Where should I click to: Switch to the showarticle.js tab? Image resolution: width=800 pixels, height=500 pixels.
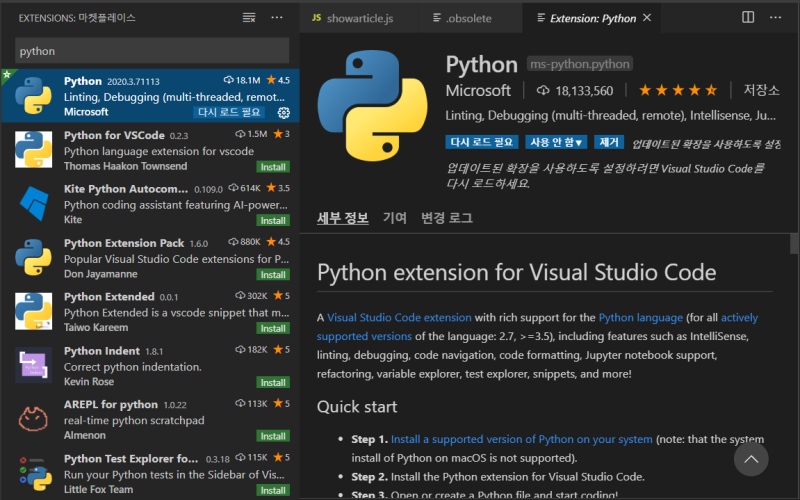coord(359,18)
